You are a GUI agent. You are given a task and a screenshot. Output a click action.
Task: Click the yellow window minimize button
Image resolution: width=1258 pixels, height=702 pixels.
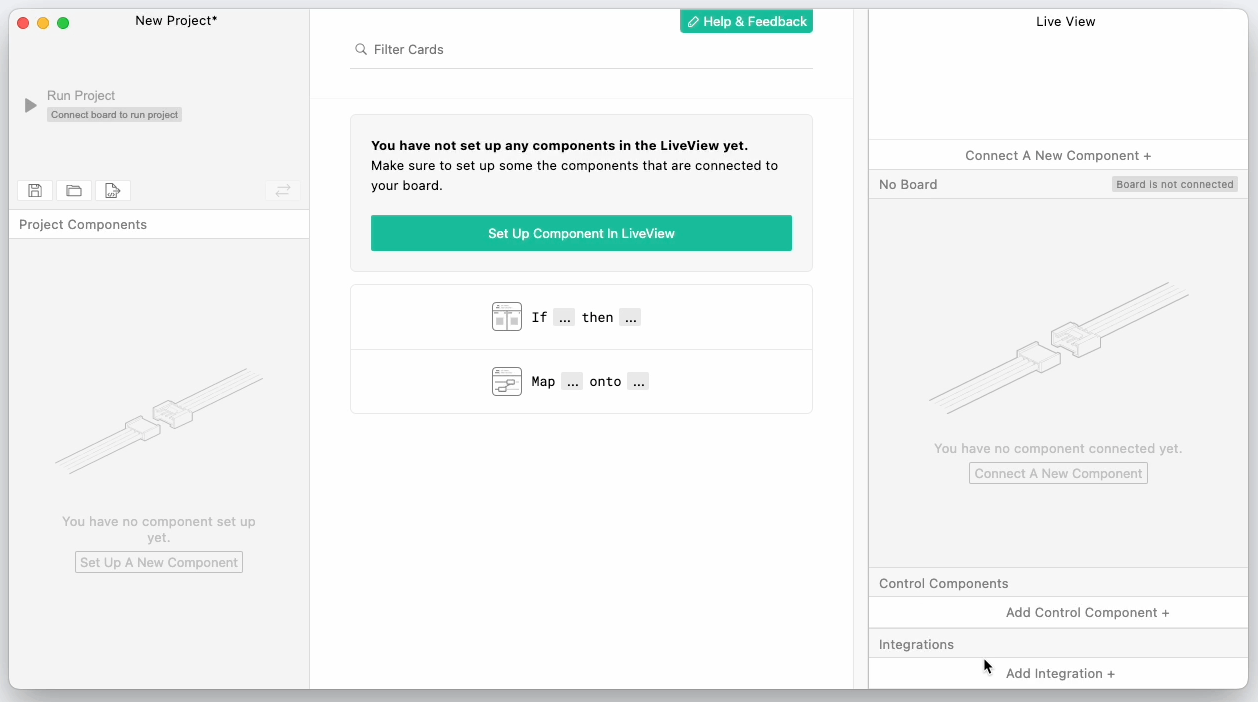43,22
